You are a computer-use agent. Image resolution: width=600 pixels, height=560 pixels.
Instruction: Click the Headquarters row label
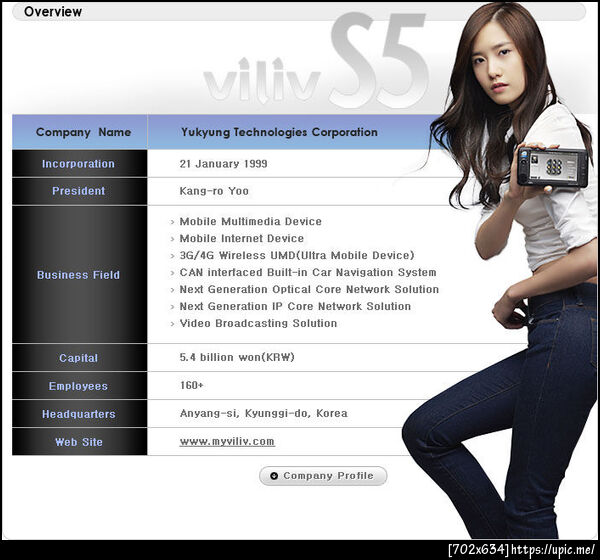tap(78, 414)
